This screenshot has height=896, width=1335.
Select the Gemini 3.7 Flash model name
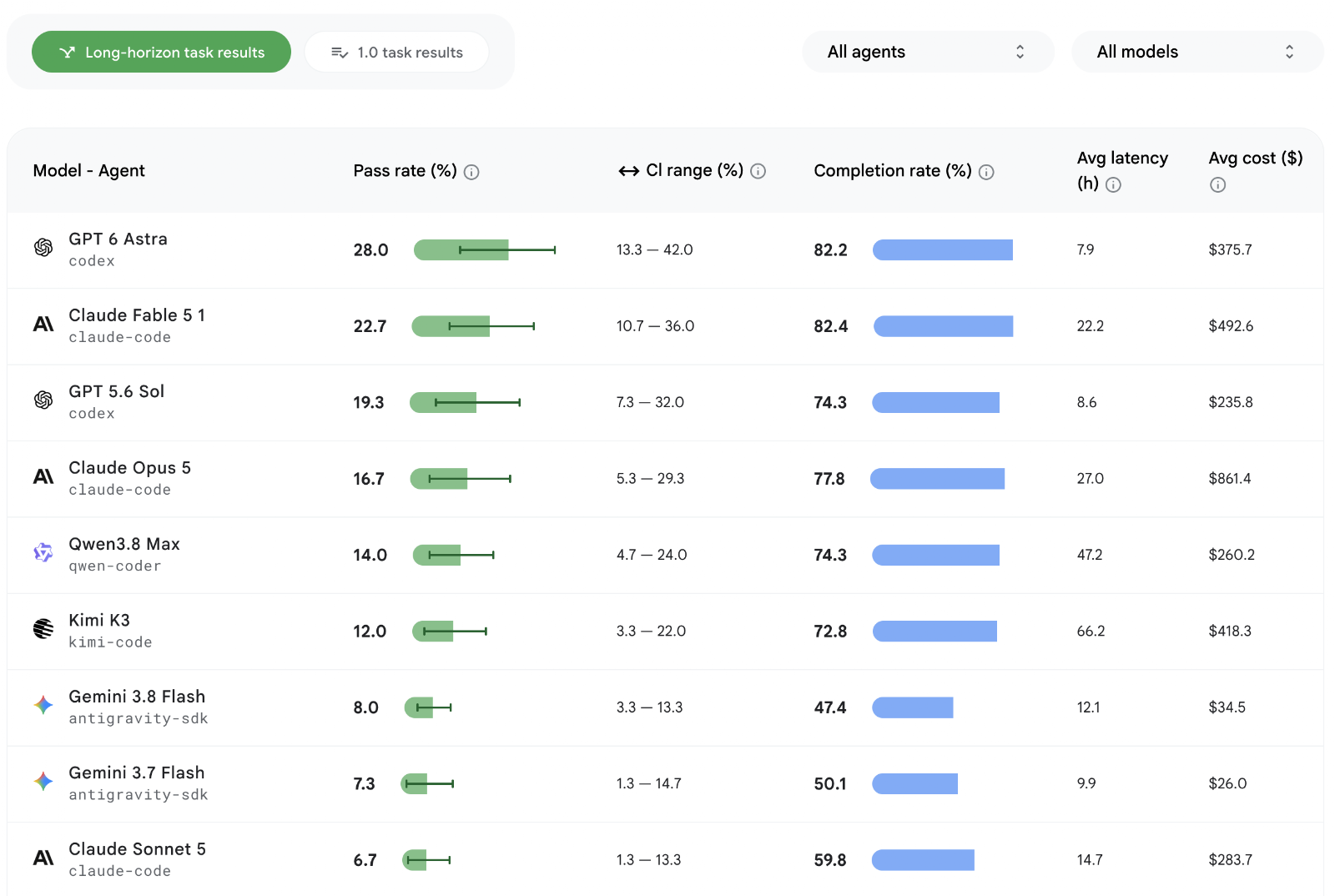pos(136,773)
